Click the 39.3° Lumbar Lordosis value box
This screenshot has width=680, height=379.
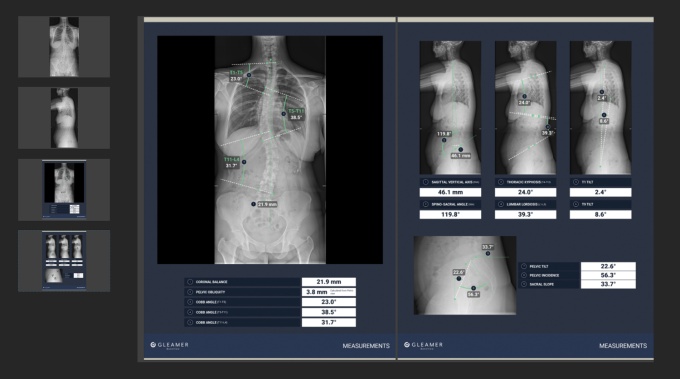point(525,214)
